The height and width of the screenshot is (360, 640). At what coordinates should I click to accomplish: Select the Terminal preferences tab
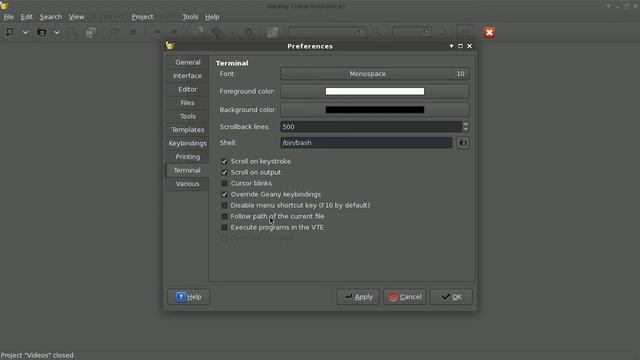tap(187, 170)
